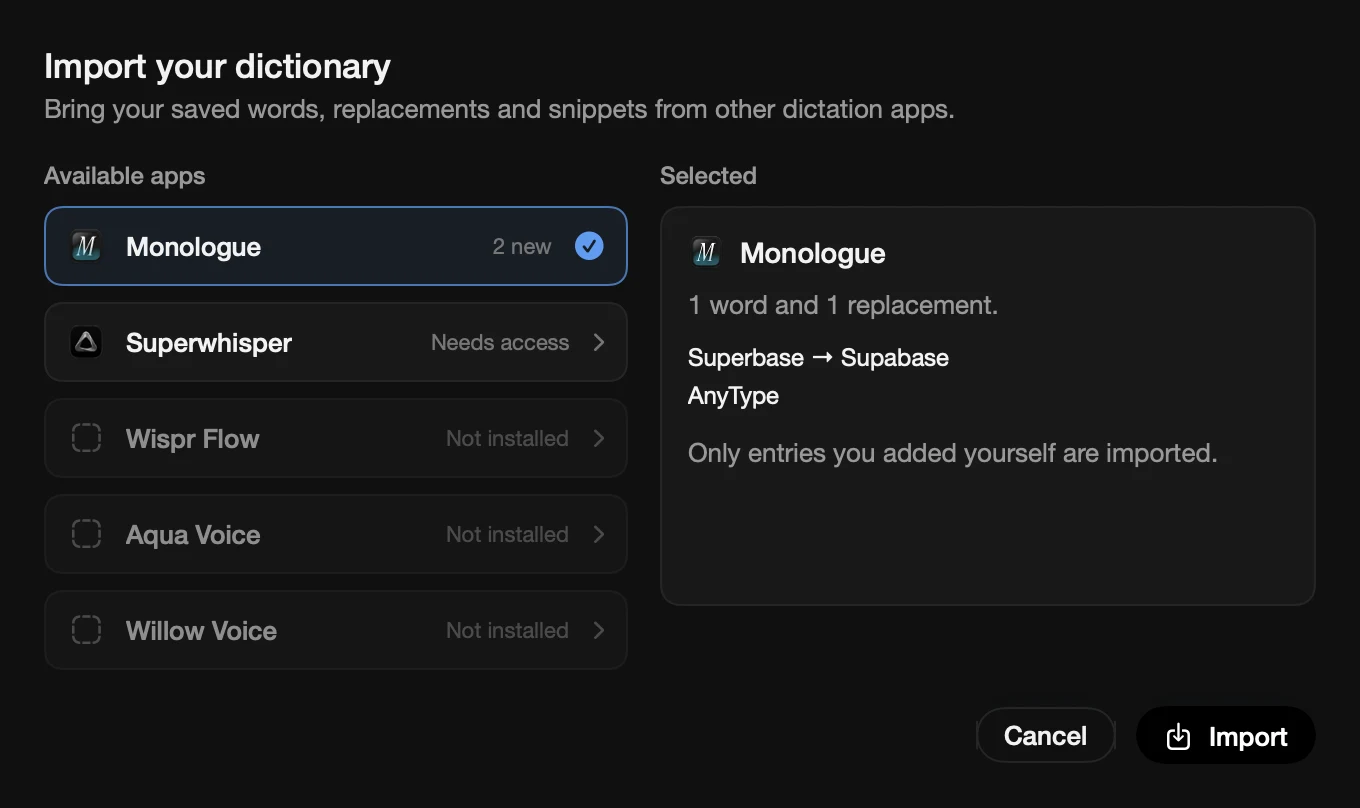Viewport: 1360px width, 808px height.
Task: Click the Superwhisper triangle app icon
Action: pos(86,342)
